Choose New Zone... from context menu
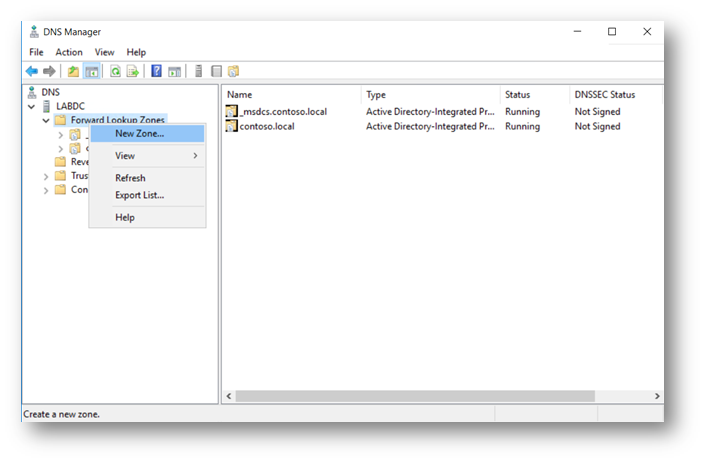 (140, 133)
